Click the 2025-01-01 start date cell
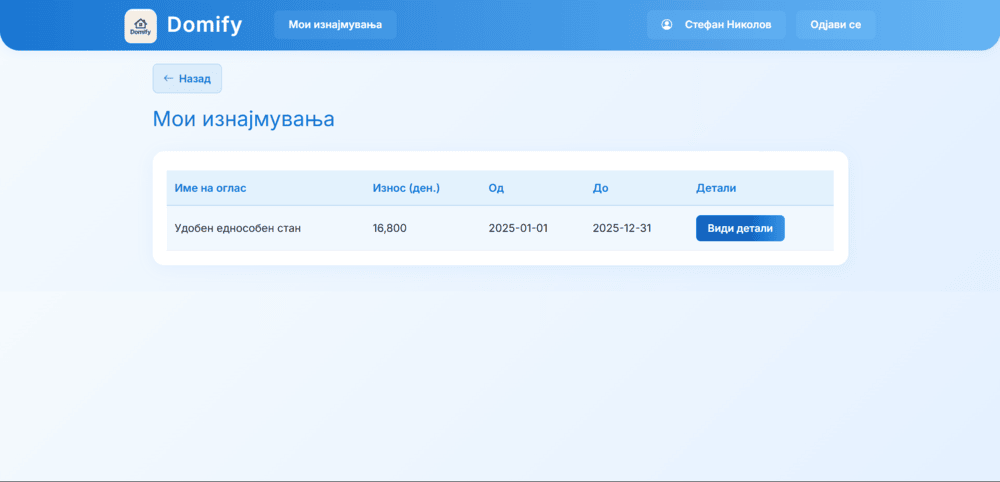Screen dimensions: 1000x482 (x=518, y=228)
